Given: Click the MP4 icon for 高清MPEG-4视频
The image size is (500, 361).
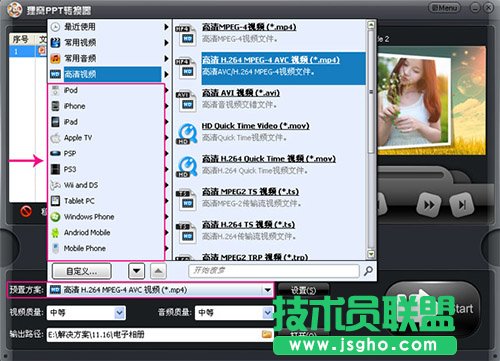Looking at the screenshot, I should (186, 35).
